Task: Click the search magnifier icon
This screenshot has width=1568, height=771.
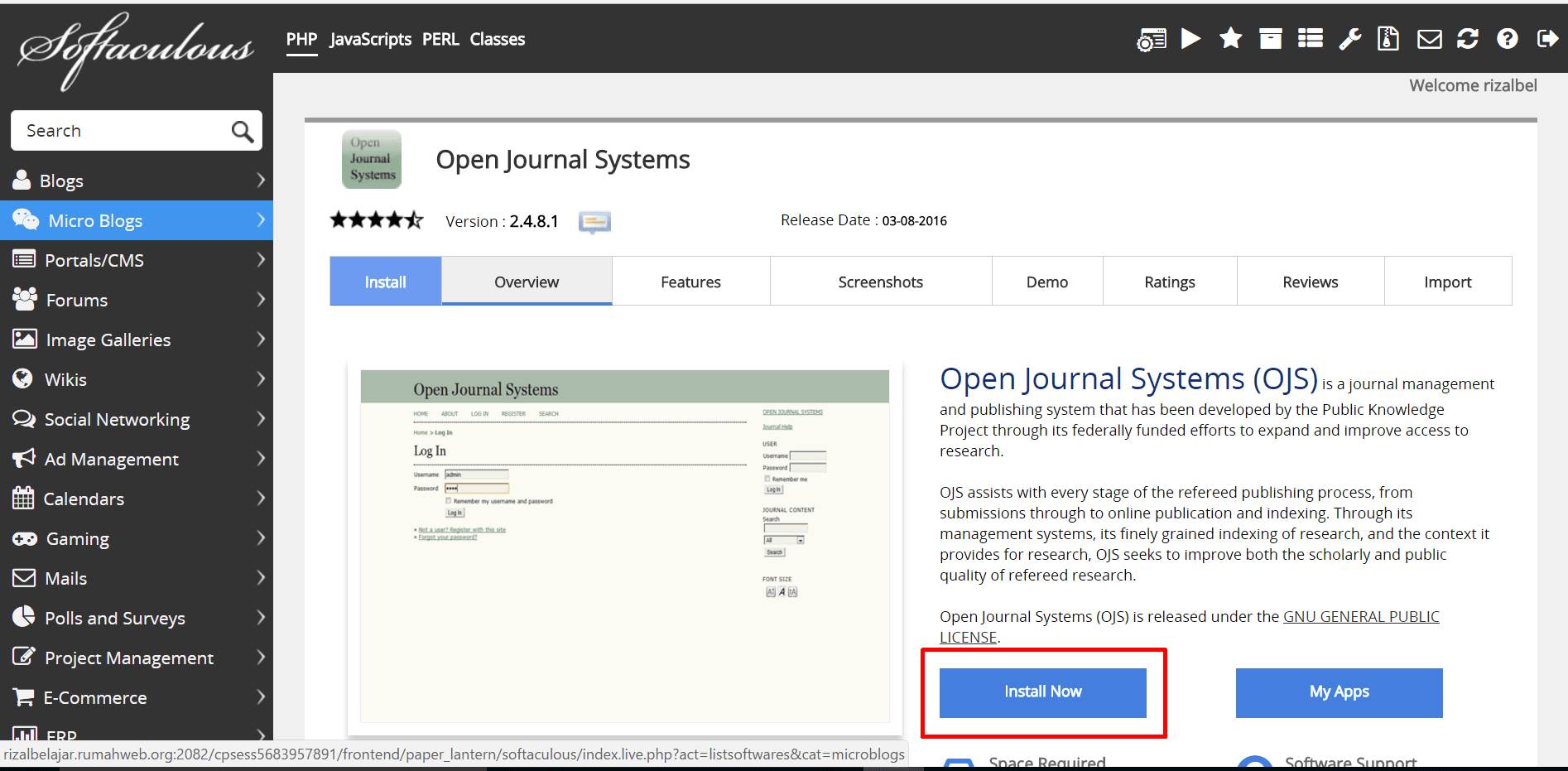Action: [243, 131]
